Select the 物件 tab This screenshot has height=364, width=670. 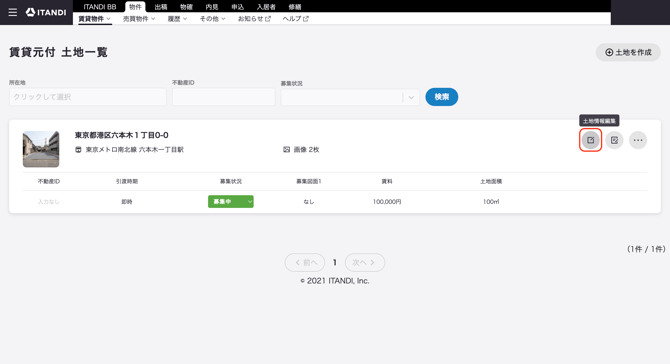coord(135,7)
